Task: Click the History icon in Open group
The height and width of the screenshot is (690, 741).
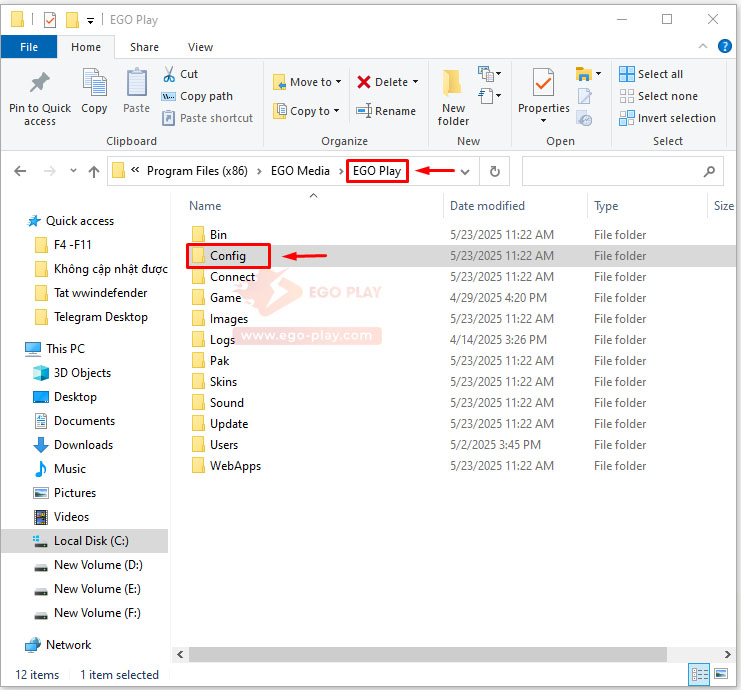Action: (585, 119)
